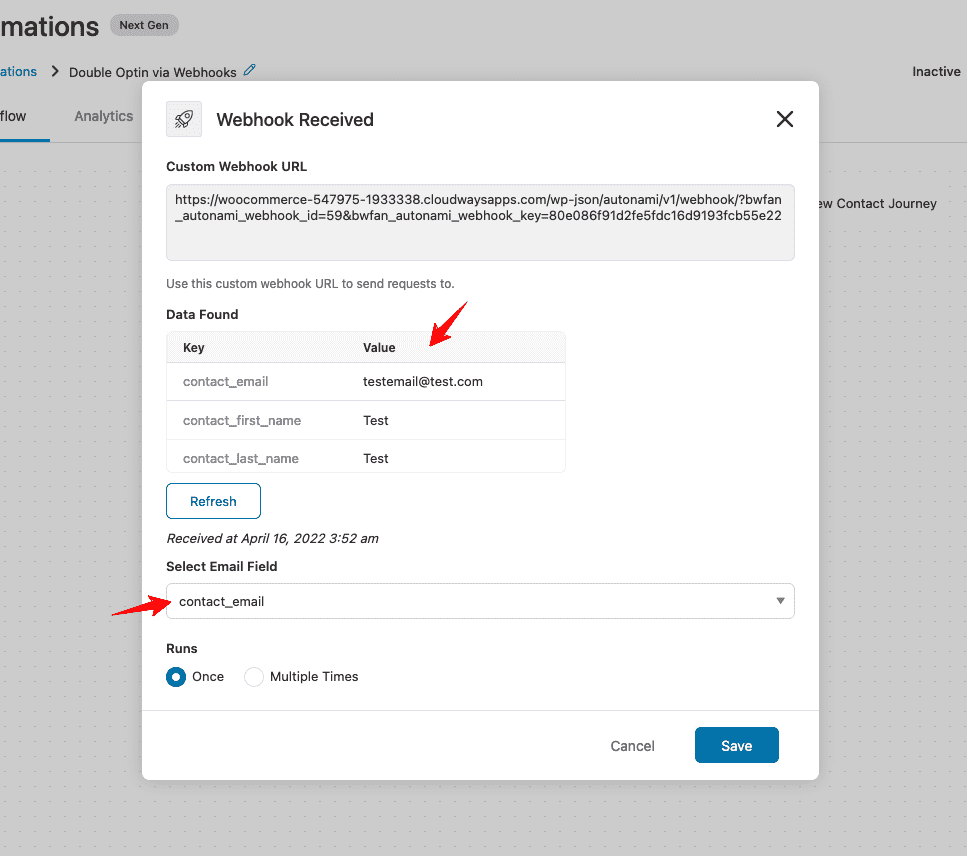Click the Automations breadcrumb link
The image size is (967, 856).
pos(19,72)
